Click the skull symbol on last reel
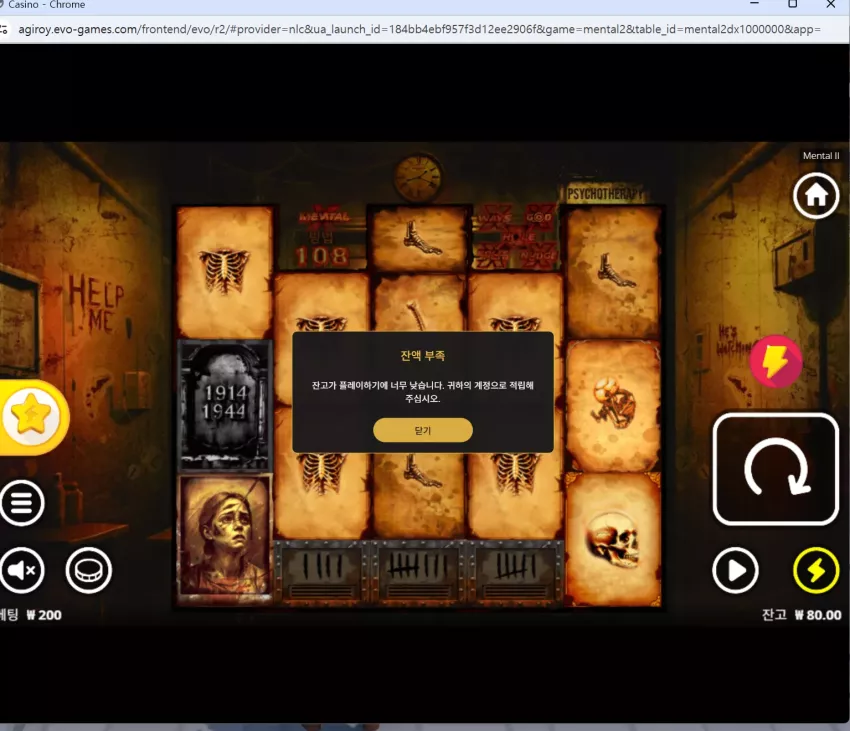The width and height of the screenshot is (850, 731). click(613, 539)
